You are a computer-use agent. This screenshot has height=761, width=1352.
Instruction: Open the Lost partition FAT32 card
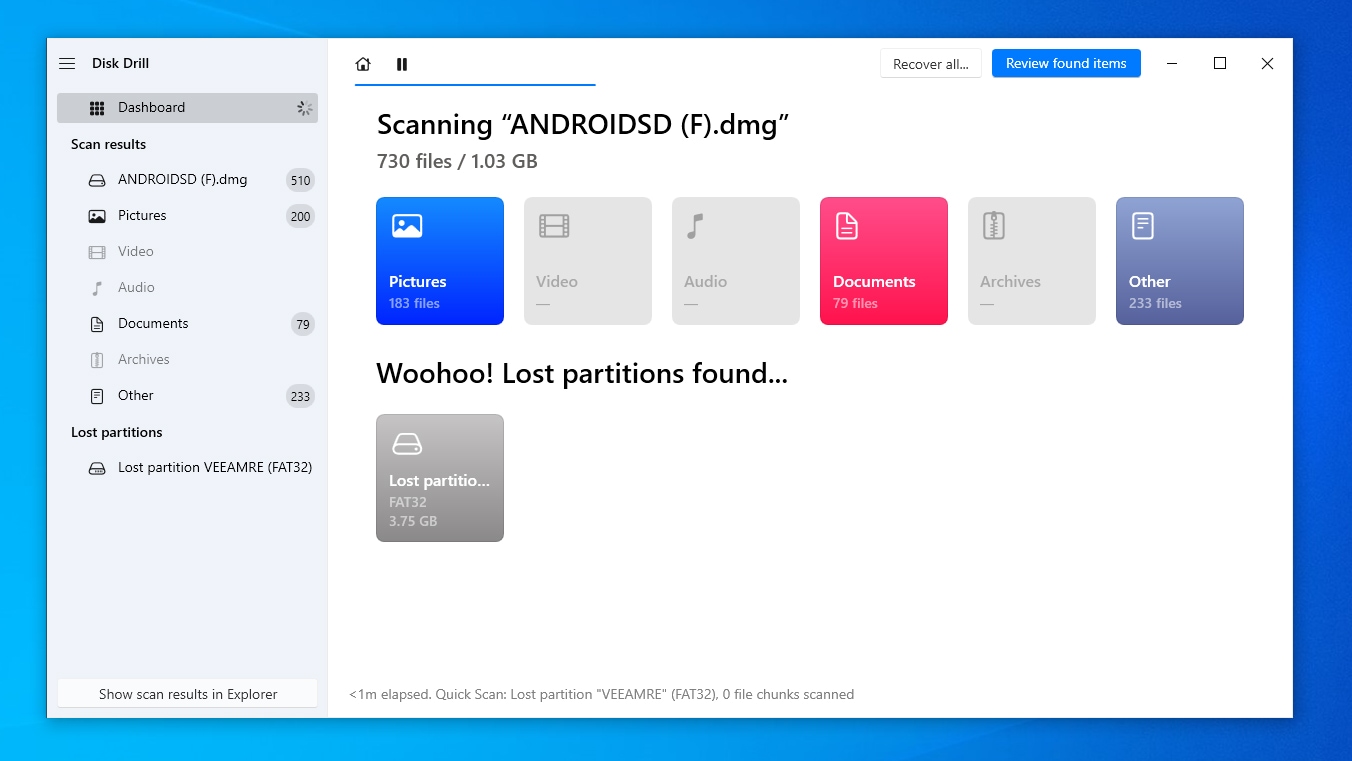pos(440,478)
